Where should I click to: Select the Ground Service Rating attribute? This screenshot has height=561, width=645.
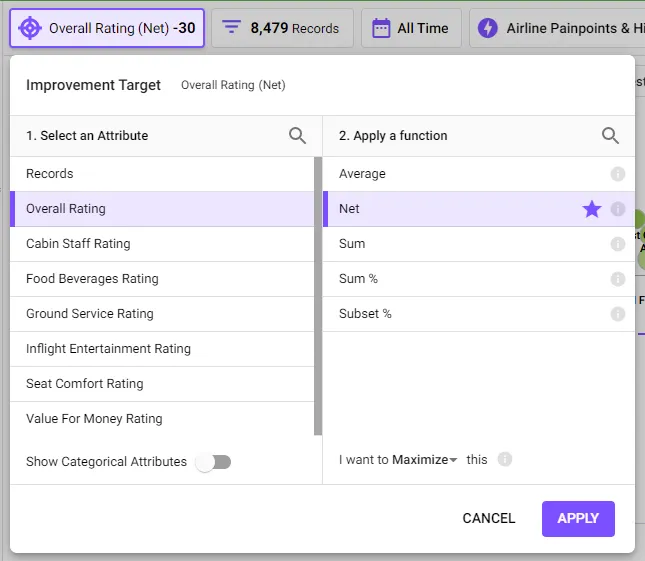[x=162, y=313]
